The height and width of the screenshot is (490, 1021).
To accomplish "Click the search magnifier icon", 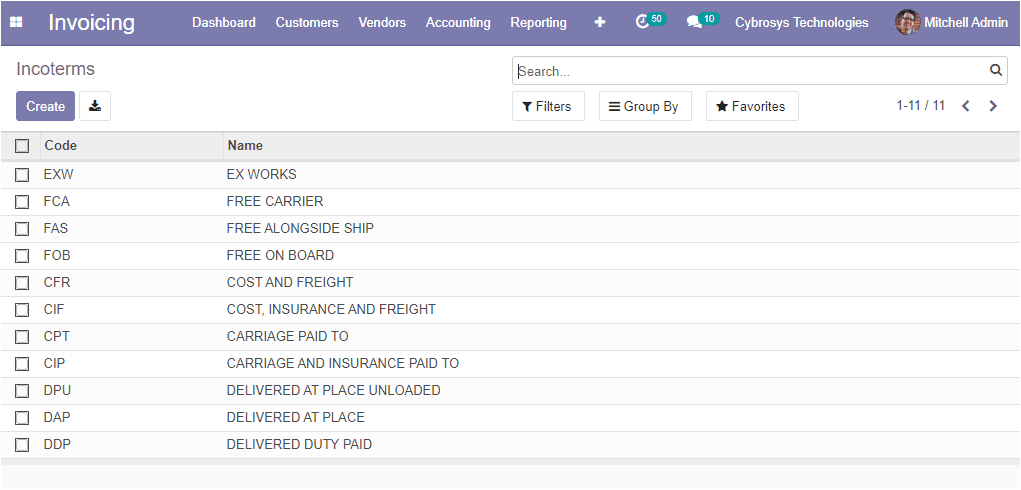I will (x=996, y=70).
